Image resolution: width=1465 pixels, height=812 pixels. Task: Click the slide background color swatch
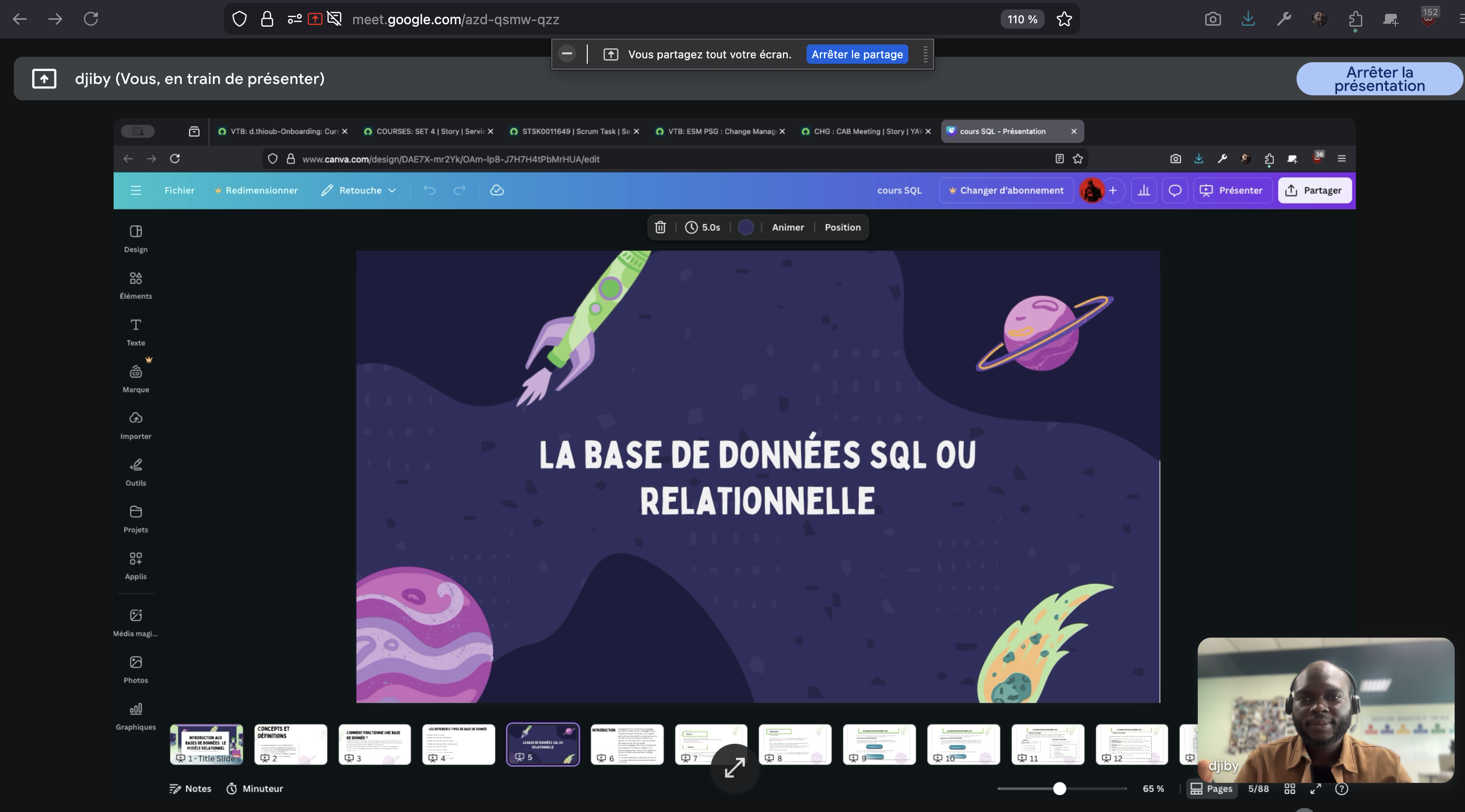(x=745, y=228)
